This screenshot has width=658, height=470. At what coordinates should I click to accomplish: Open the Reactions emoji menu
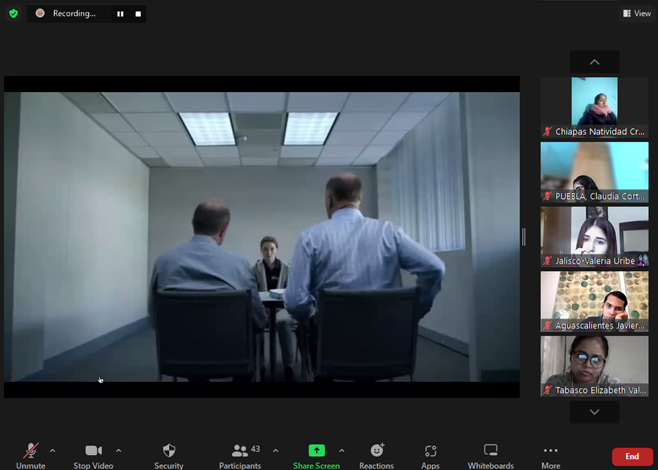point(377,456)
